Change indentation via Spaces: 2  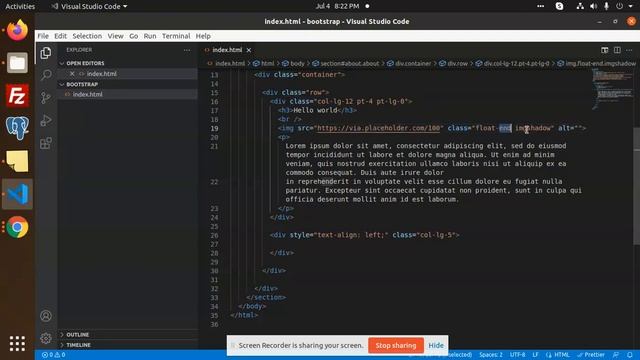tap(491, 355)
